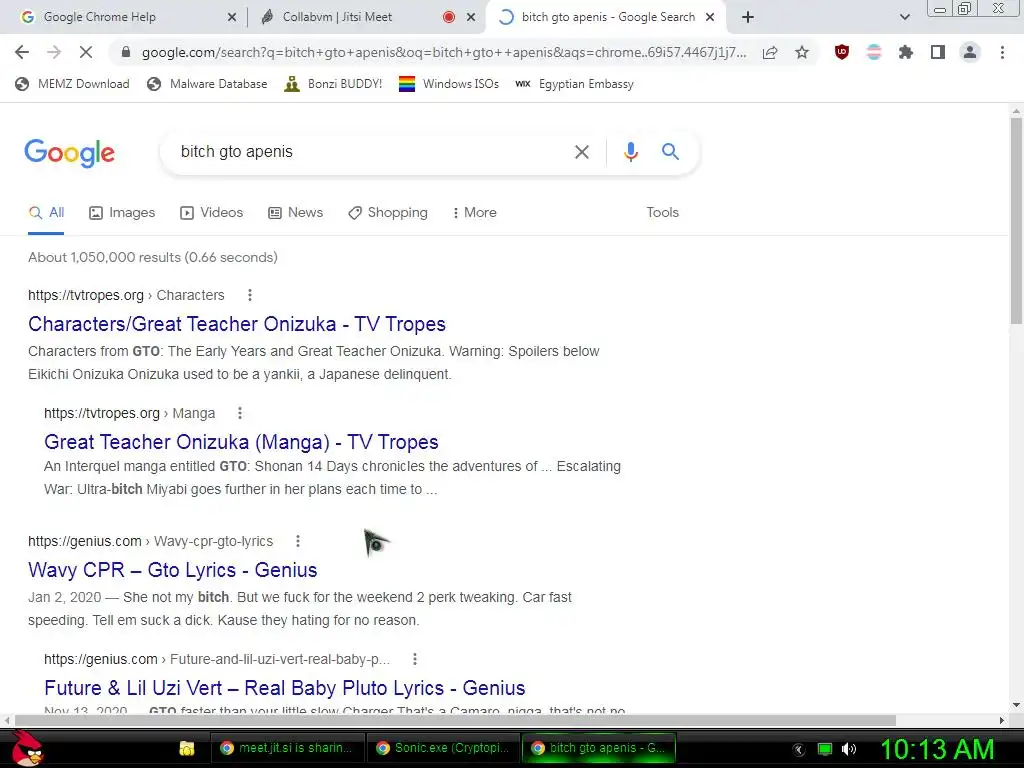Open the Malware Database bookmark

[x=207, y=84]
